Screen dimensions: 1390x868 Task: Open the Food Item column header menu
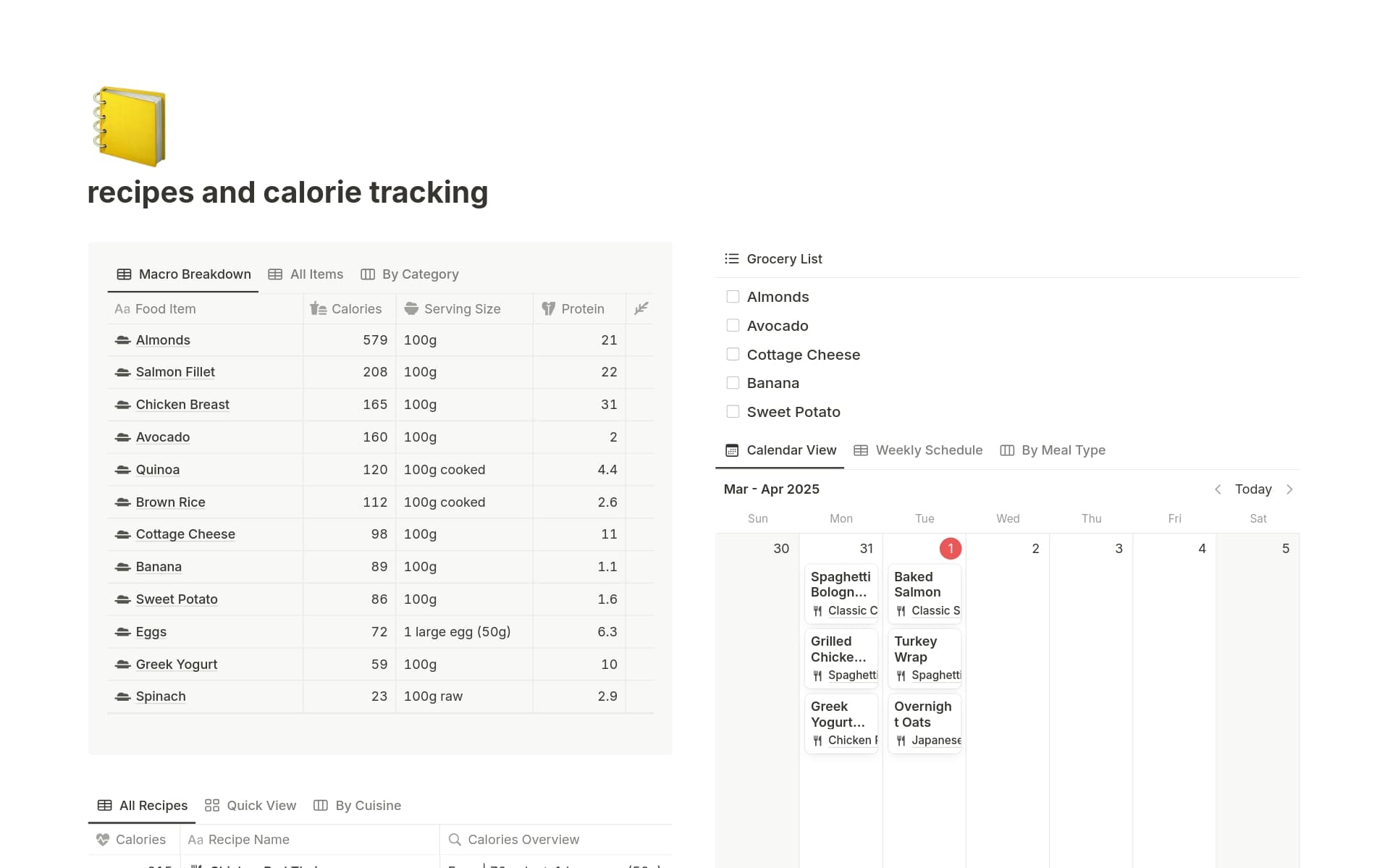[x=165, y=308]
